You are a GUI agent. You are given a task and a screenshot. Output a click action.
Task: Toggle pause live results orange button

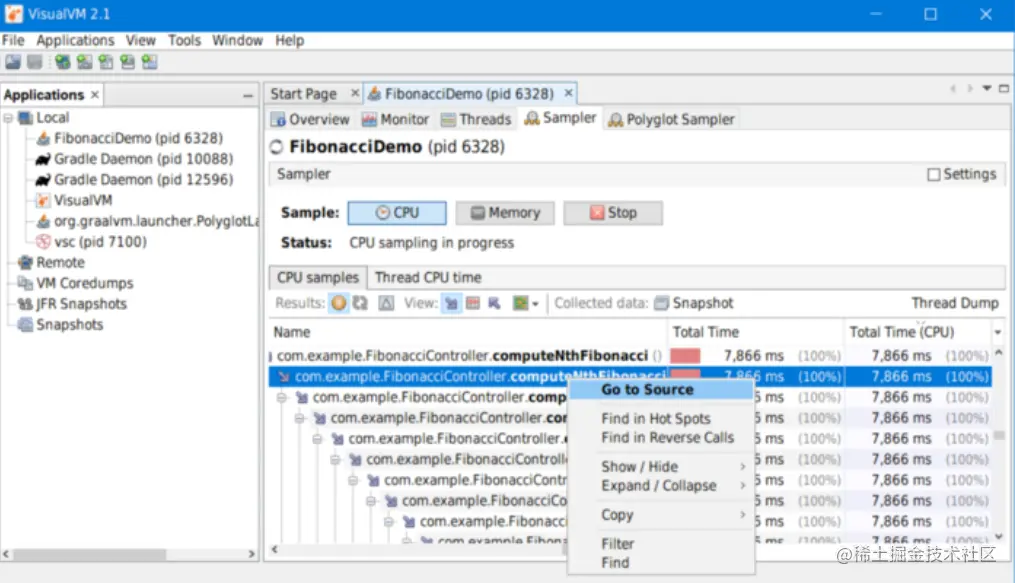339,303
